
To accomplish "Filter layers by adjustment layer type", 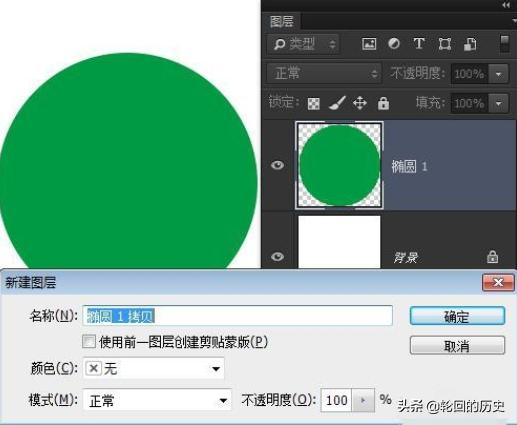I will pyautogui.click(x=394, y=44).
